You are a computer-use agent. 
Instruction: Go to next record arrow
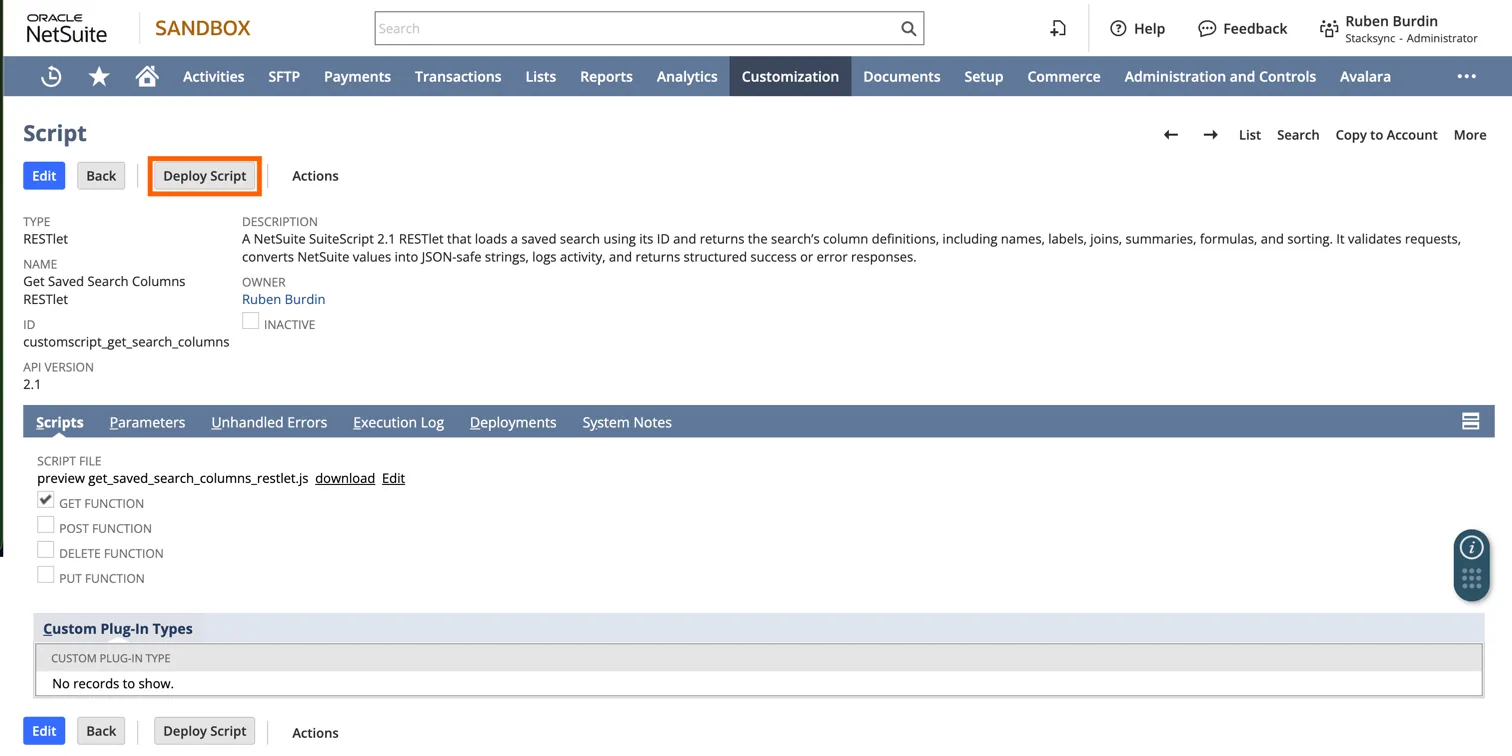tap(1210, 135)
